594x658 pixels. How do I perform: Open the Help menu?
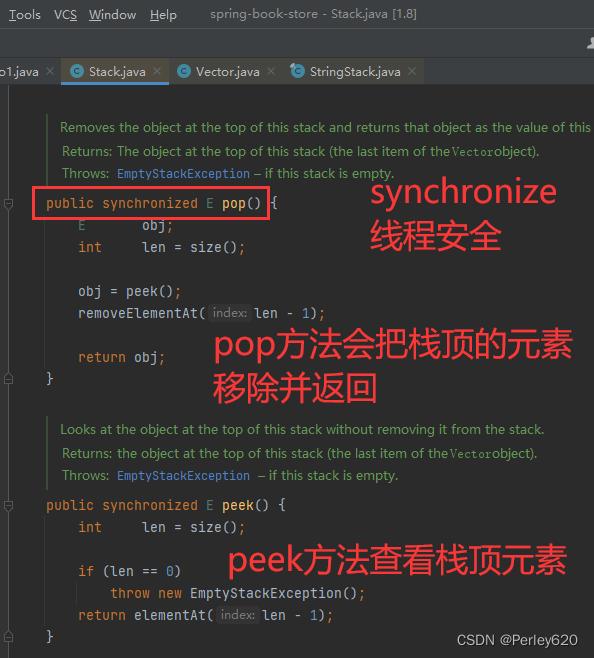(x=163, y=15)
